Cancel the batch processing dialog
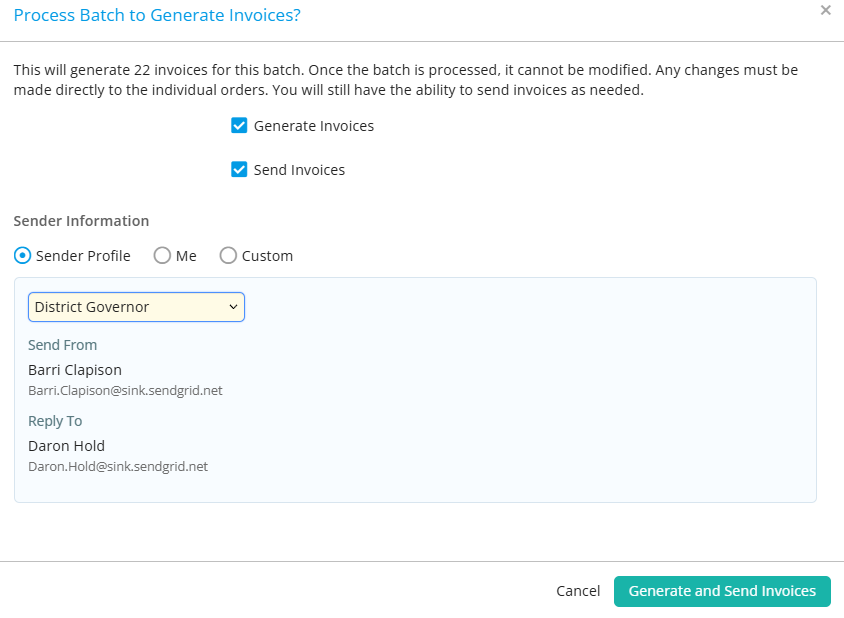844x618 pixels. [x=578, y=591]
